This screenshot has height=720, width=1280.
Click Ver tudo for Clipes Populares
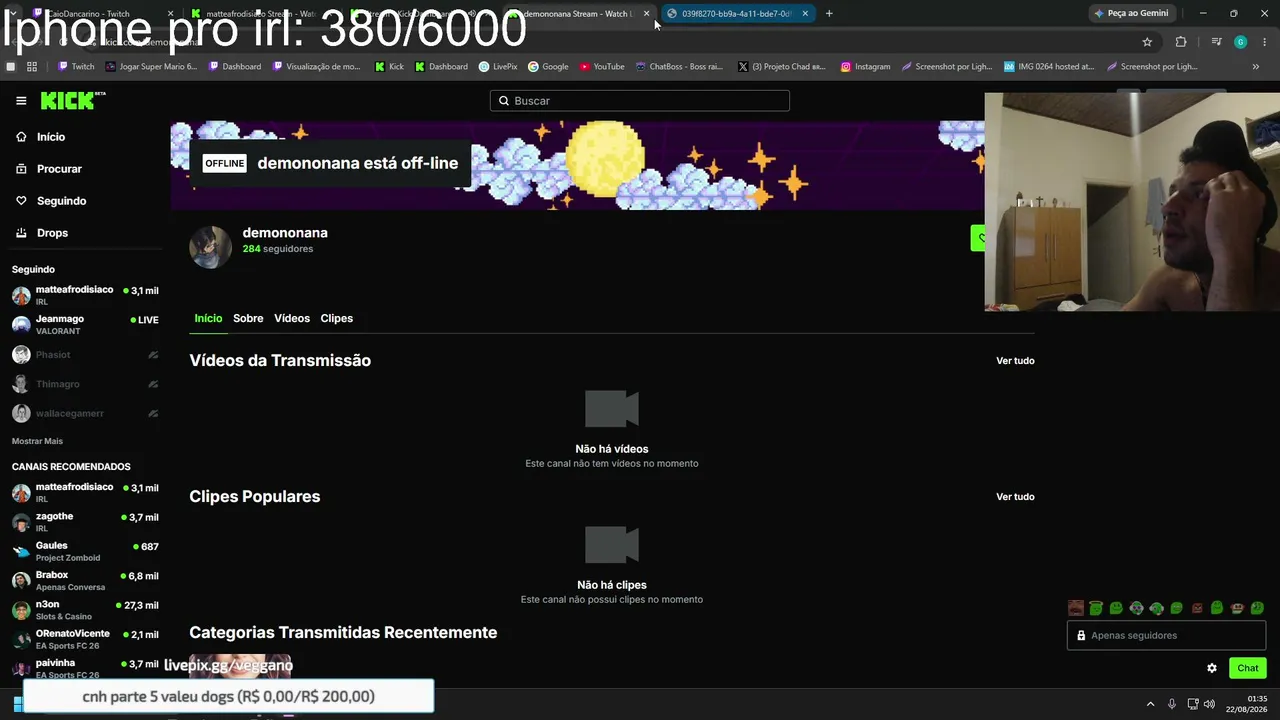(x=1015, y=497)
